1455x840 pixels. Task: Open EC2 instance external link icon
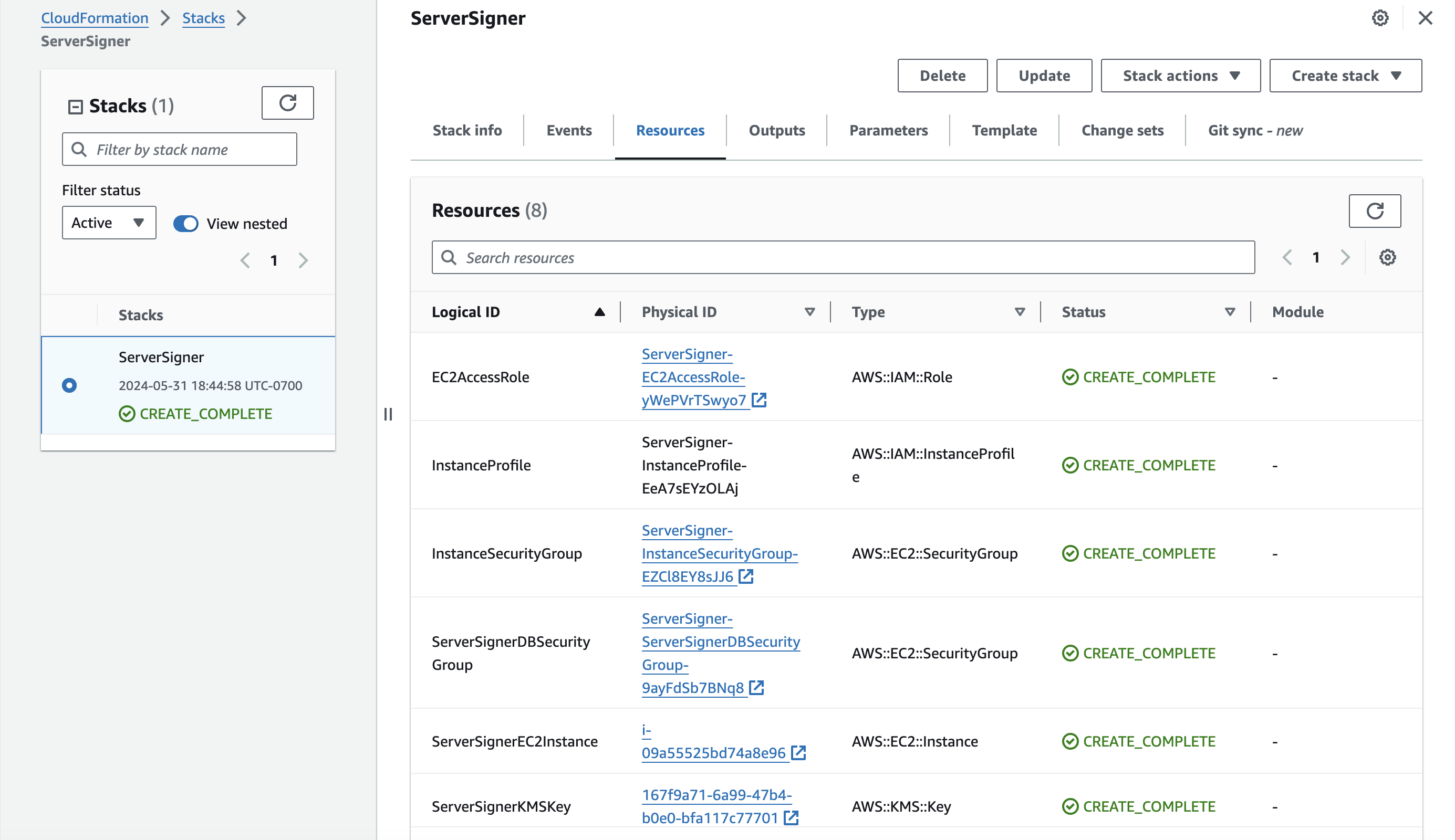click(798, 753)
